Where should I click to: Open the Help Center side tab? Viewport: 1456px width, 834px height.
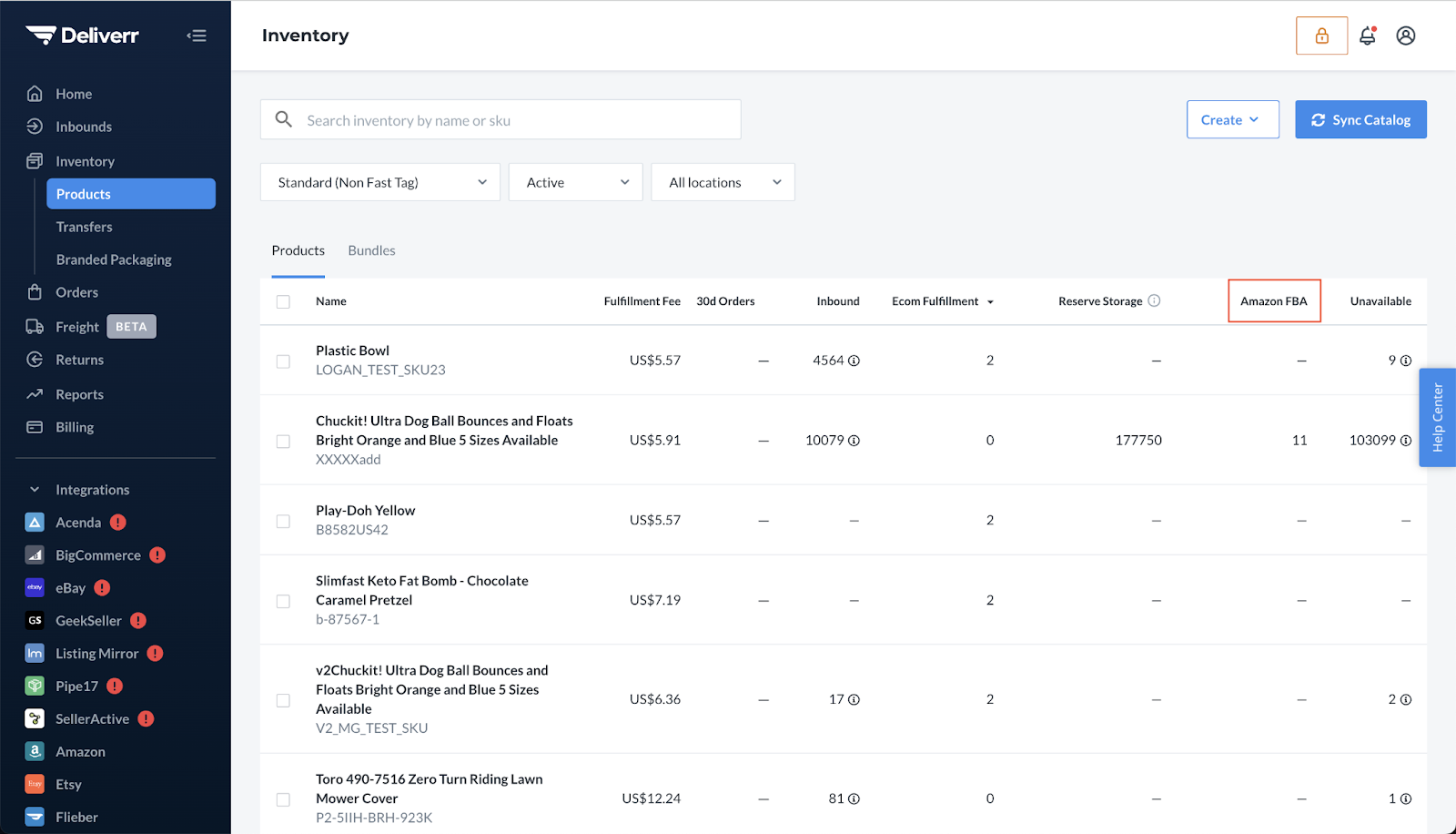click(1438, 418)
